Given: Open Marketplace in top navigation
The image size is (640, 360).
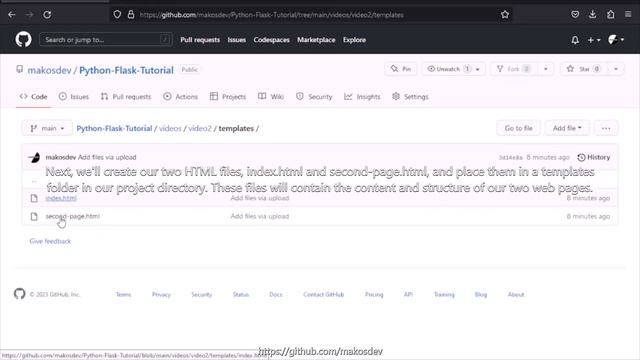Looking at the screenshot, I should 316,40.
